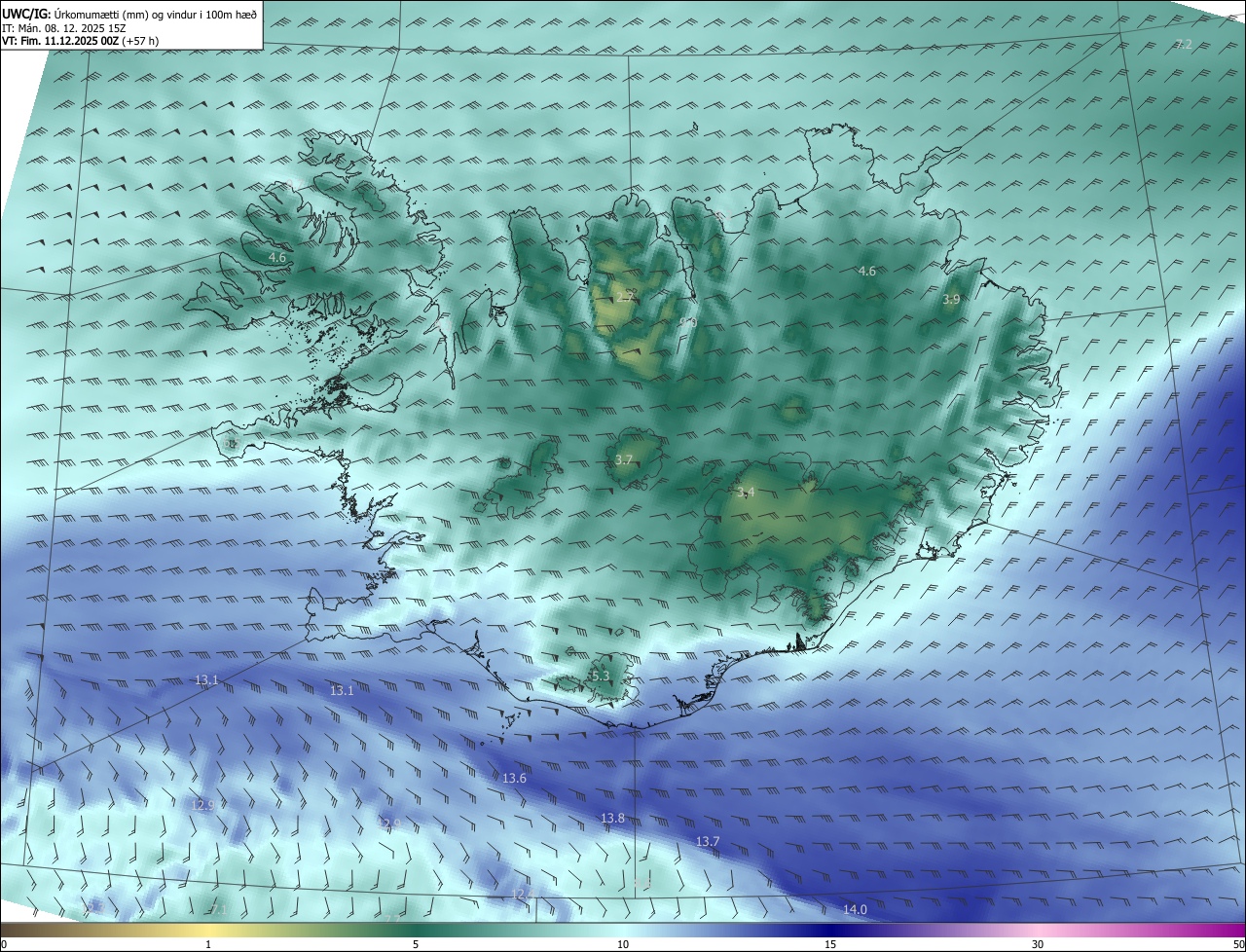Click the 3.9 value in eastern Iceland

click(x=951, y=300)
